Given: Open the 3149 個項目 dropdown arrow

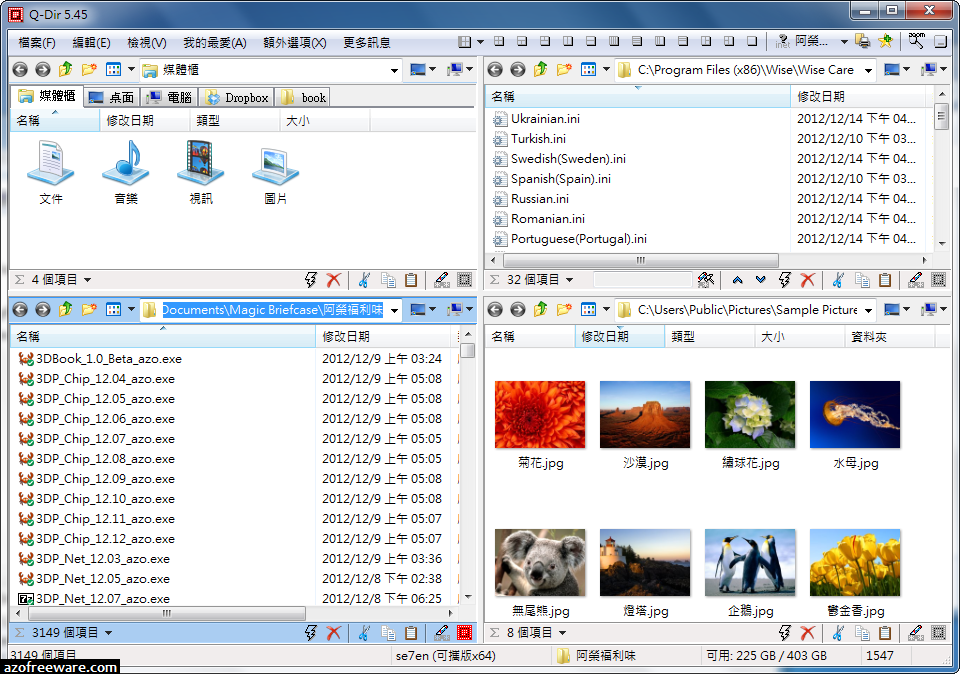Looking at the screenshot, I should [x=108, y=632].
